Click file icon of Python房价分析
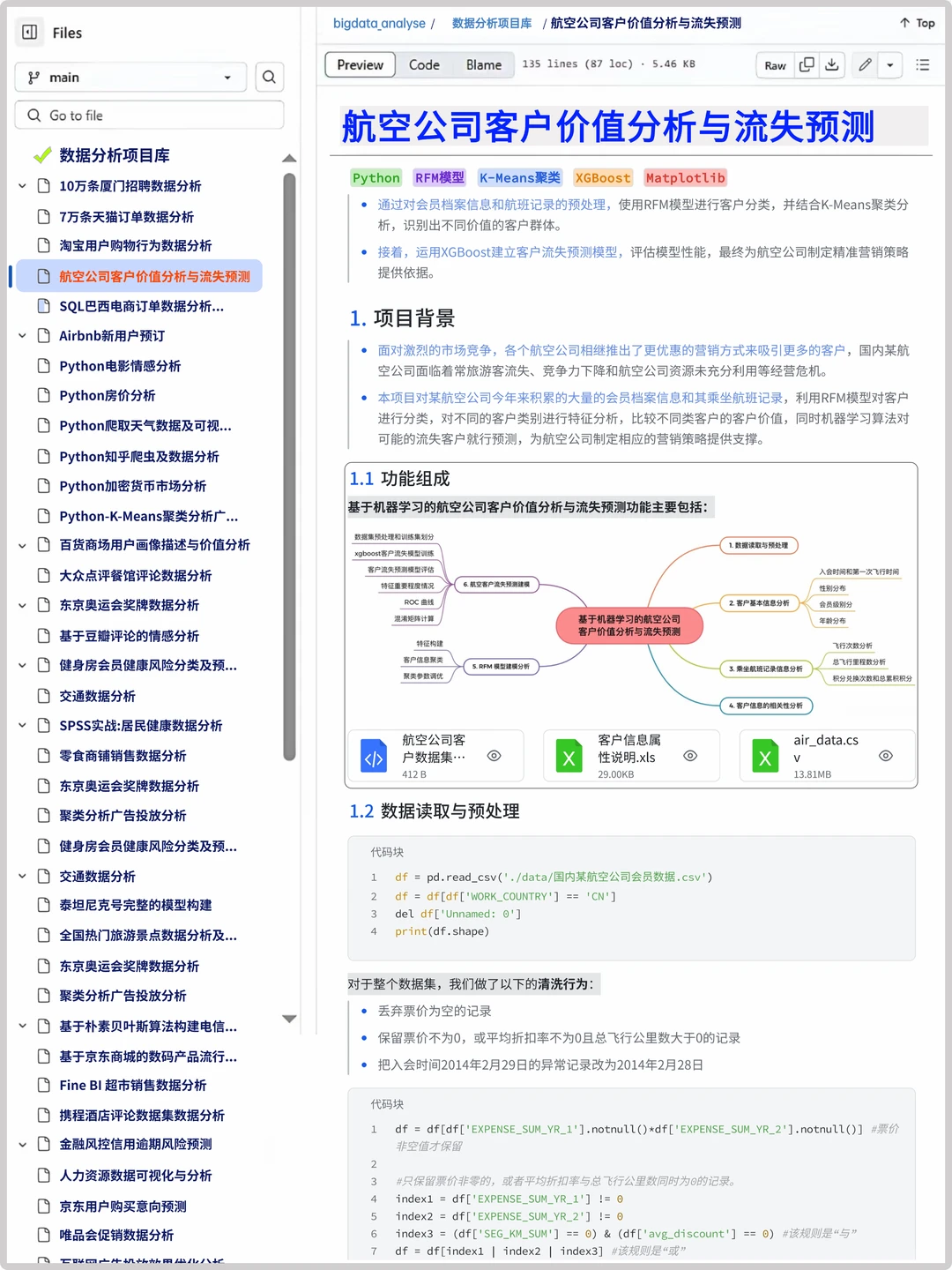This screenshot has height=1270, width=952. [x=44, y=395]
